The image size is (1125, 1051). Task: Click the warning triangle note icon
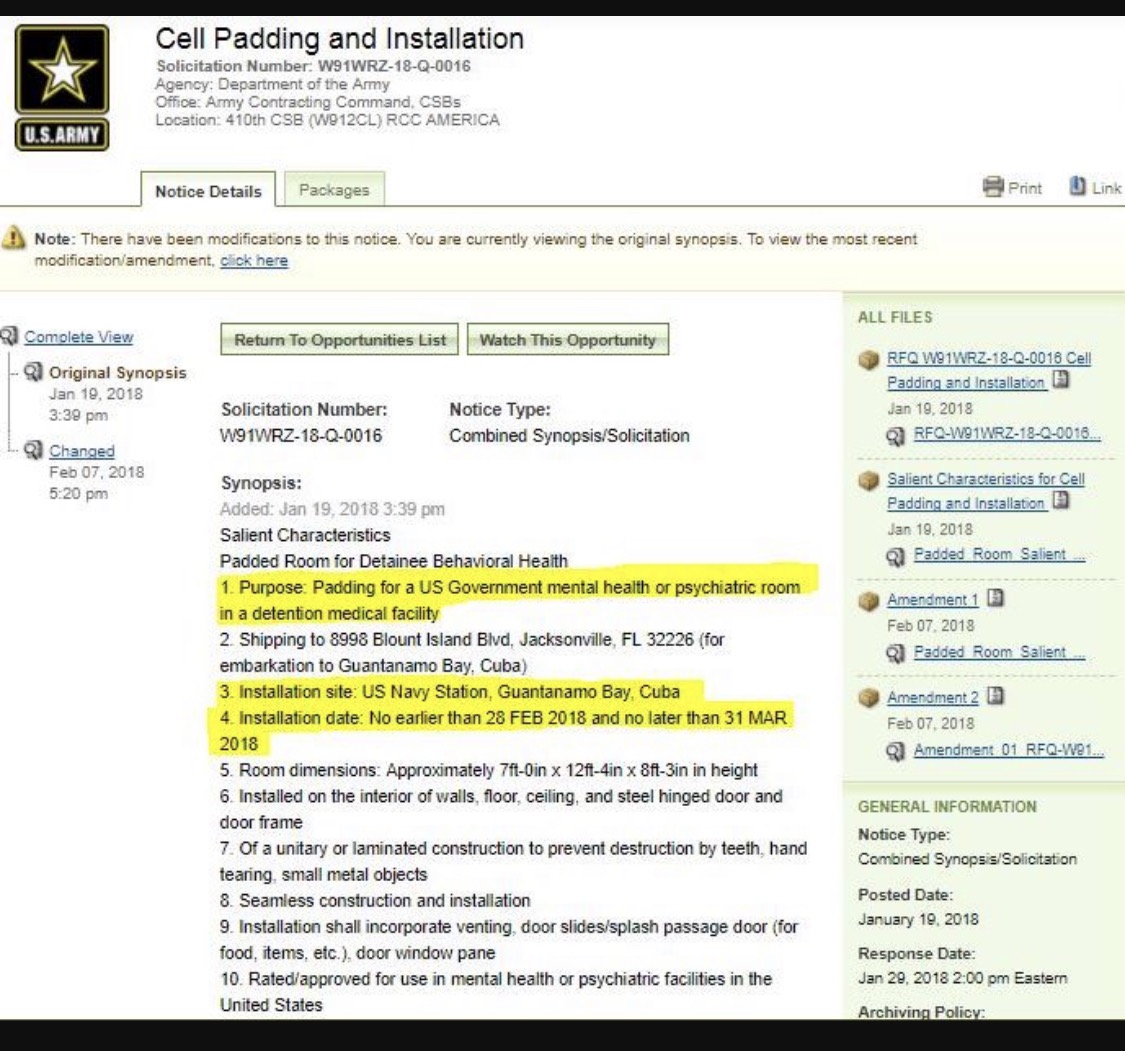click(16, 241)
